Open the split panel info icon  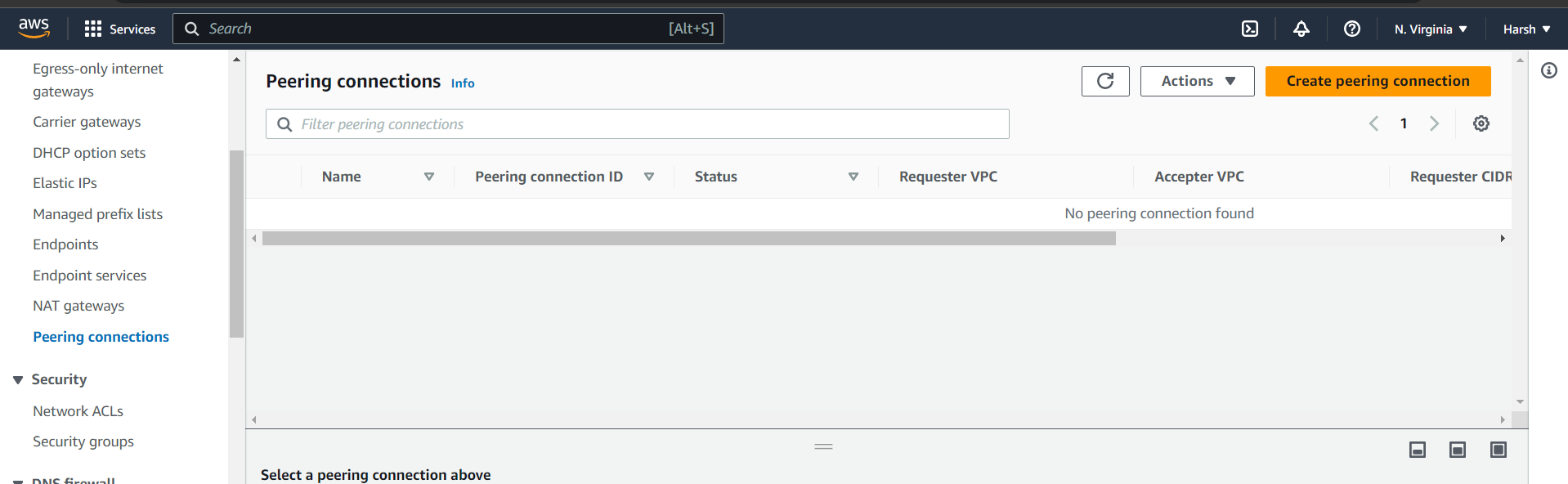[1548, 70]
